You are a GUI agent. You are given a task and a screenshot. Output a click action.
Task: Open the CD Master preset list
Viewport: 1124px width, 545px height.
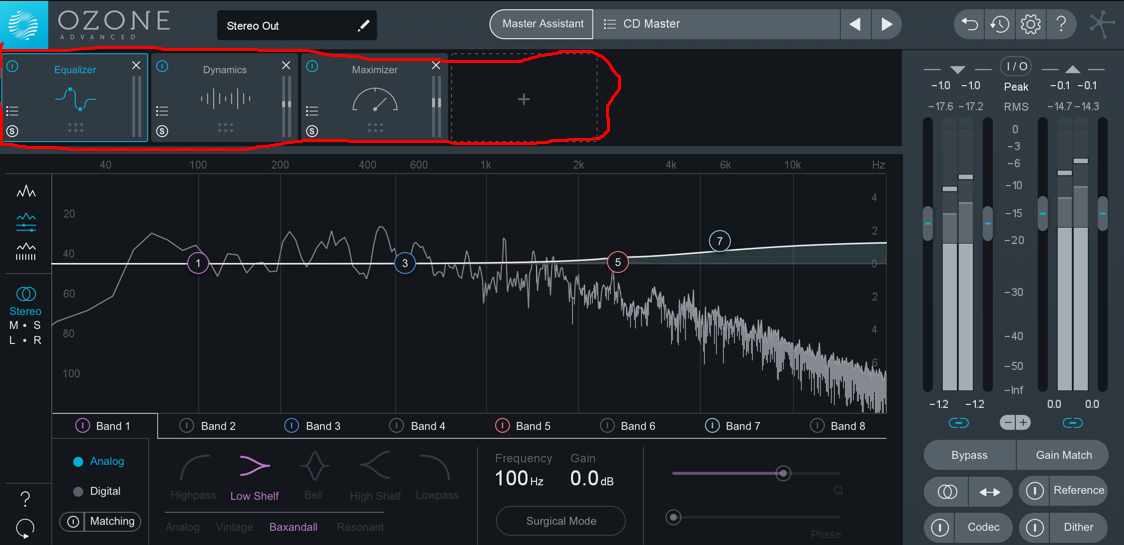[716, 24]
